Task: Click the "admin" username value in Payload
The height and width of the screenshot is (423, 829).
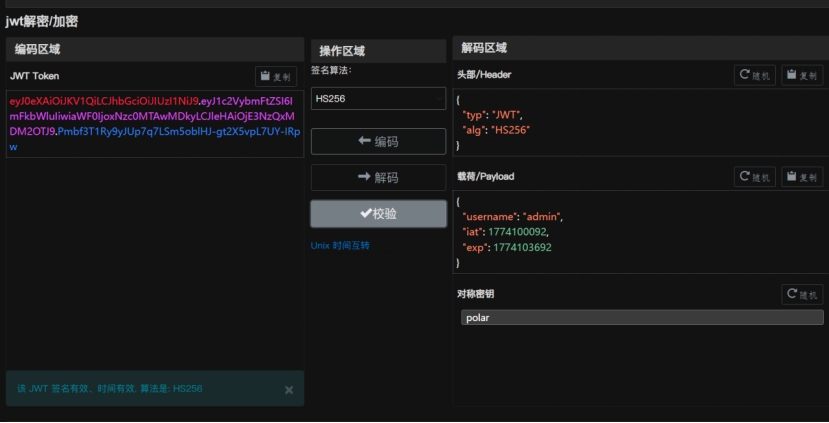Action: point(542,216)
